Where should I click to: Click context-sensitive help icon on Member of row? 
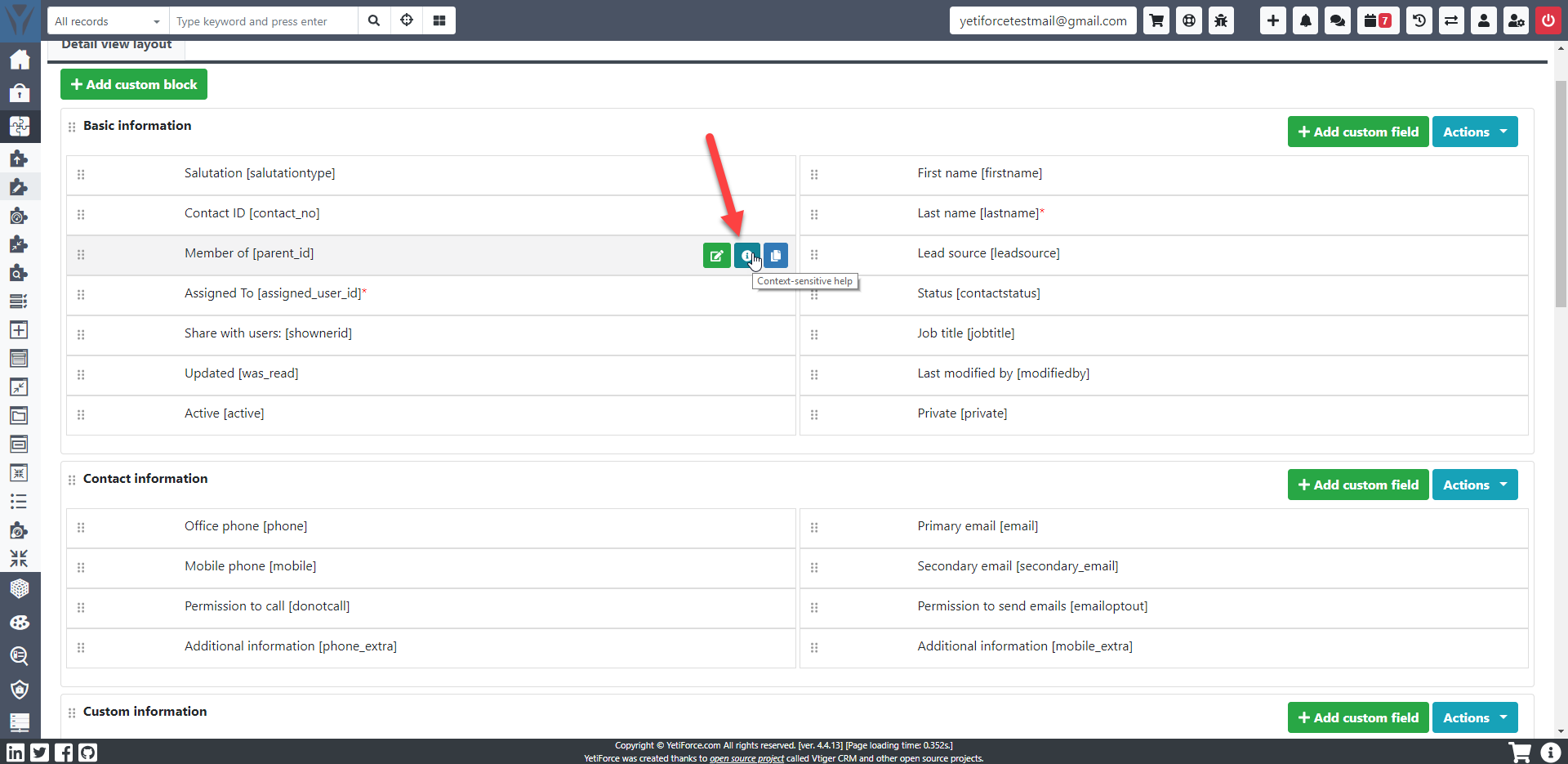[x=746, y=256]
